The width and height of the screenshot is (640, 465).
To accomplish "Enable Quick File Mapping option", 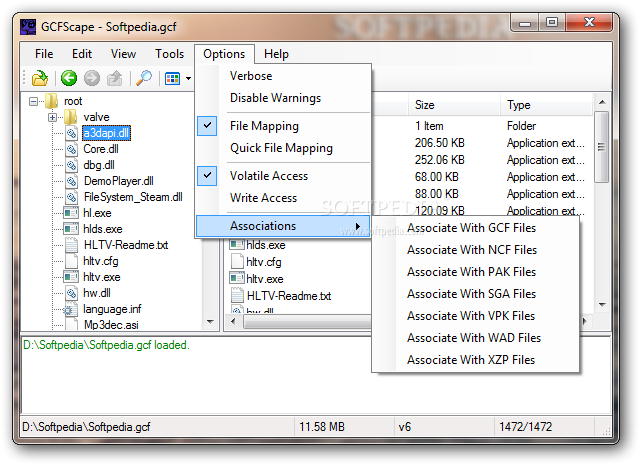I will (x=283, y=148).
